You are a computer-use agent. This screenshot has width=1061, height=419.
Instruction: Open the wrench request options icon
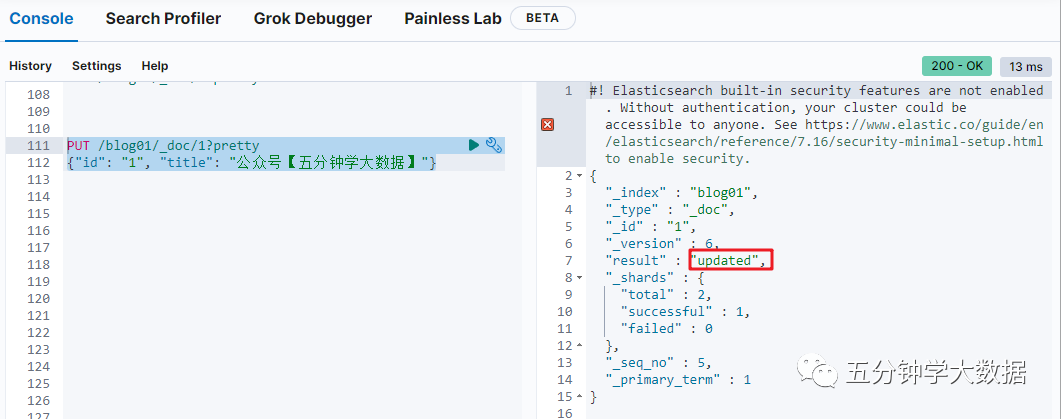point(493,145)
